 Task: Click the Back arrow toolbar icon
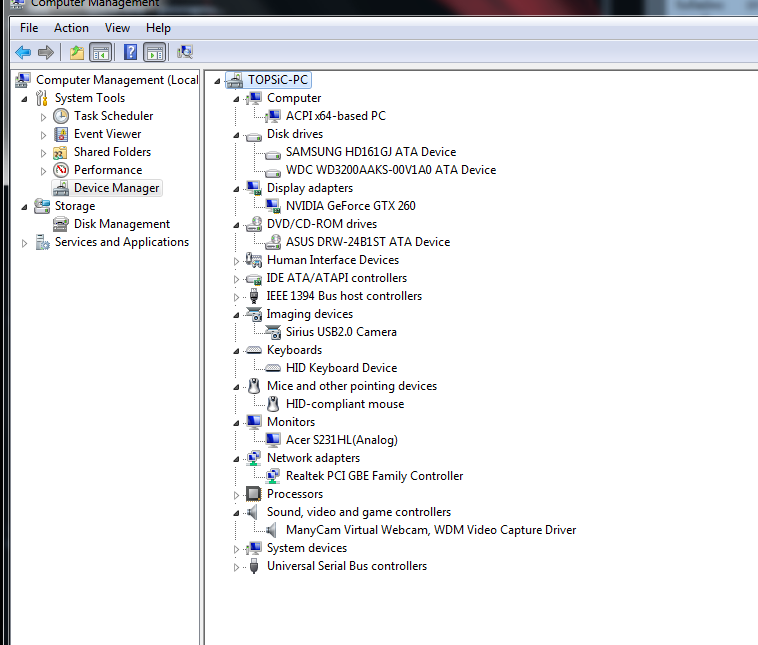tap(22, 52)
